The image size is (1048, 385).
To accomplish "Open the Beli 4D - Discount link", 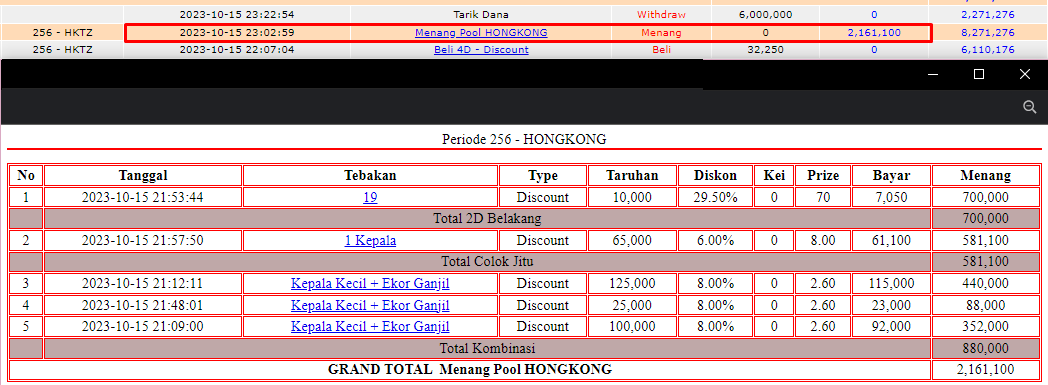I will [x=481, y=49].
